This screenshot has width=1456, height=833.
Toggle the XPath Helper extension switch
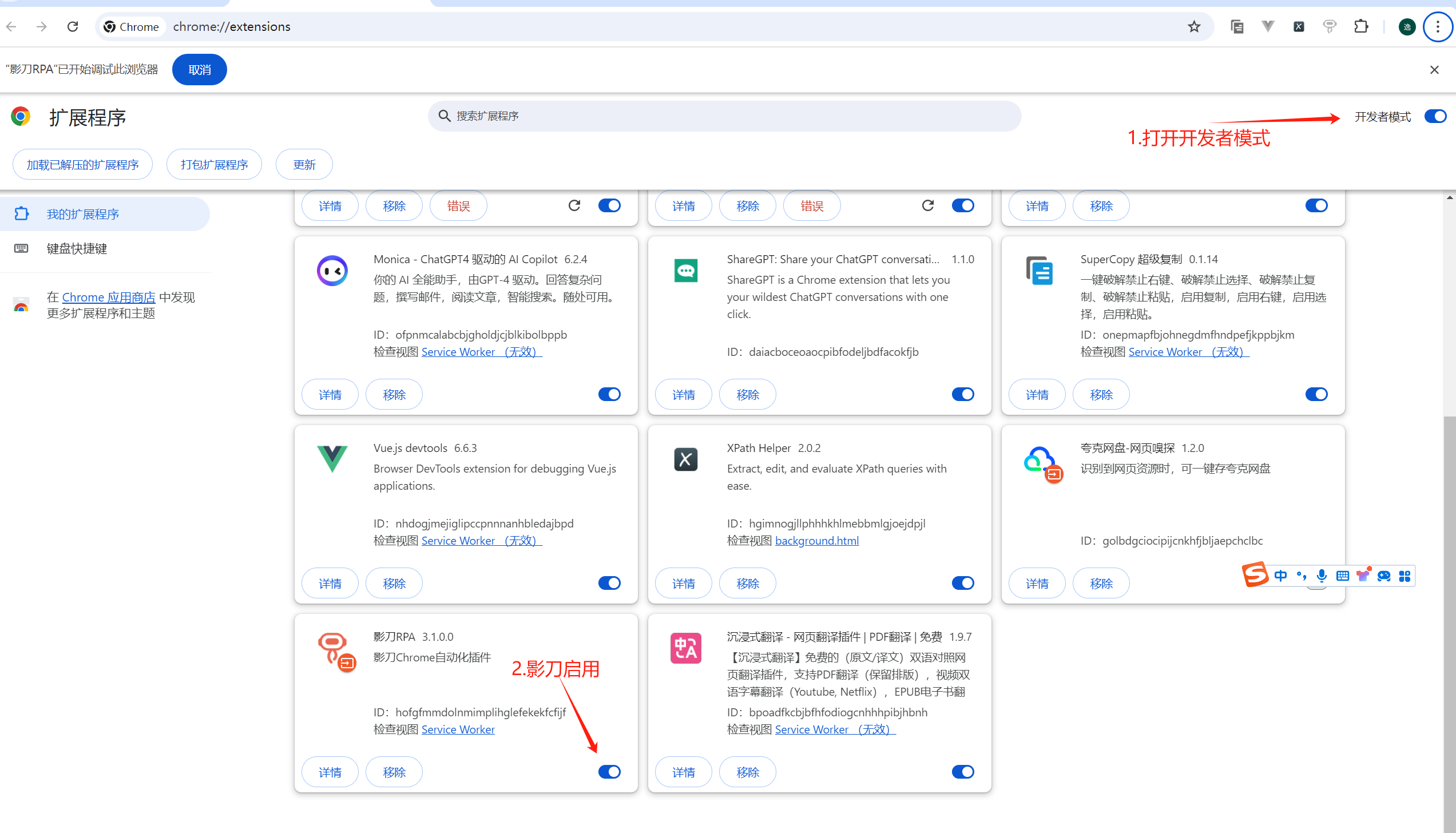tap(963, 583)
